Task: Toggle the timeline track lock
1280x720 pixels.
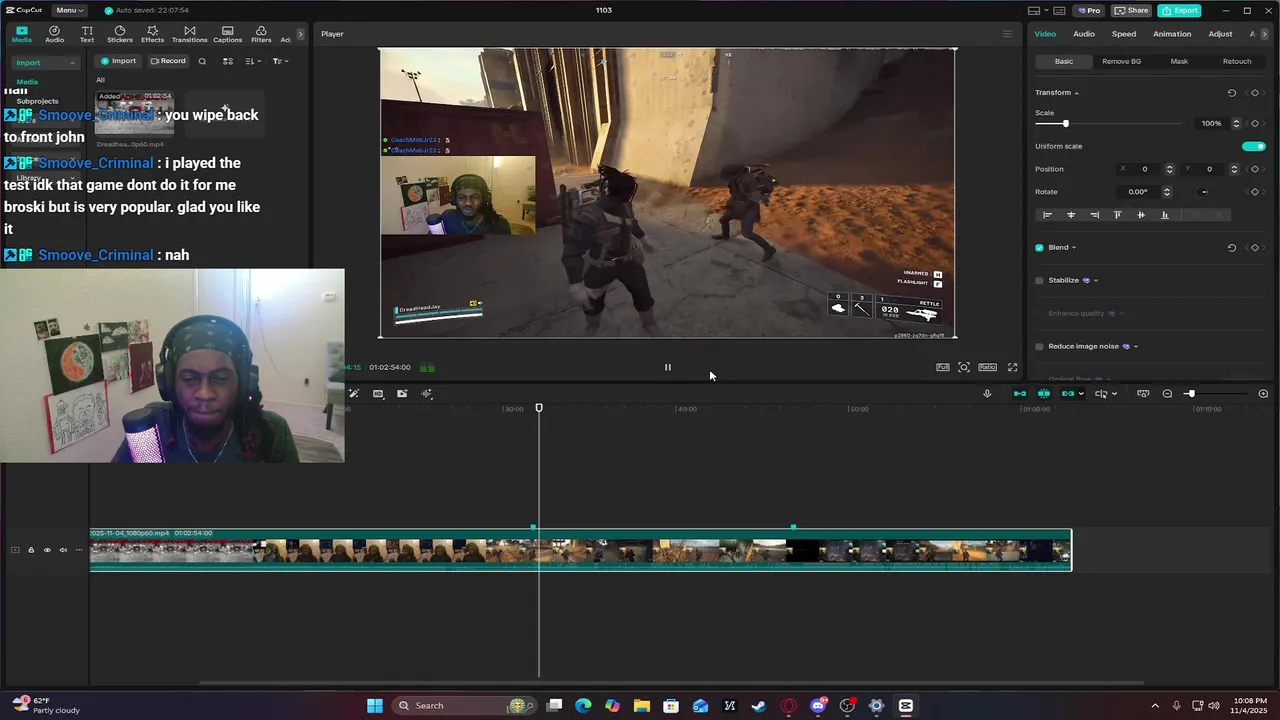Action: [x=30, y=550]
